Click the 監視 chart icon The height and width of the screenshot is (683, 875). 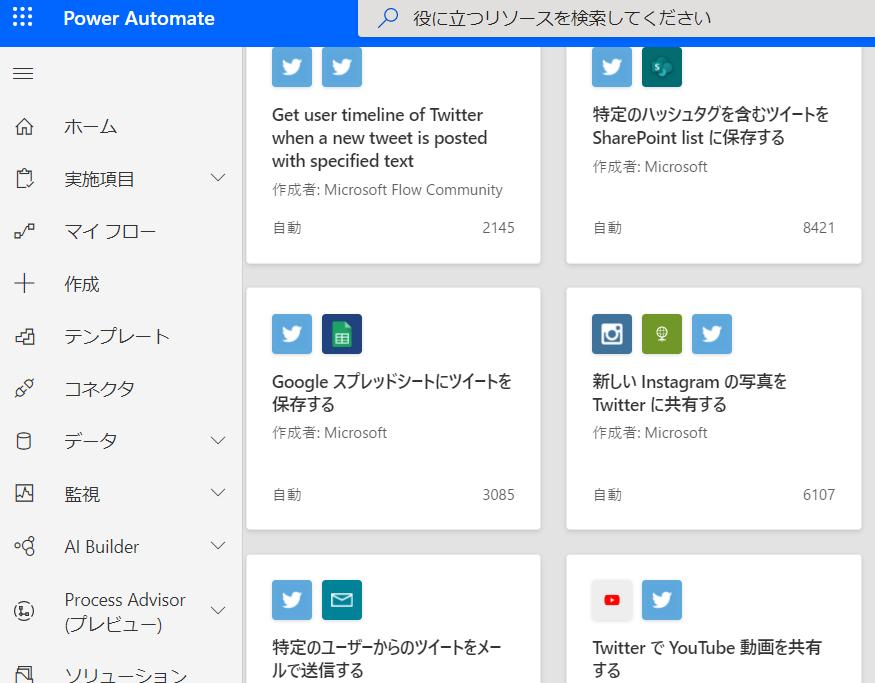click(x=24, y=493)
